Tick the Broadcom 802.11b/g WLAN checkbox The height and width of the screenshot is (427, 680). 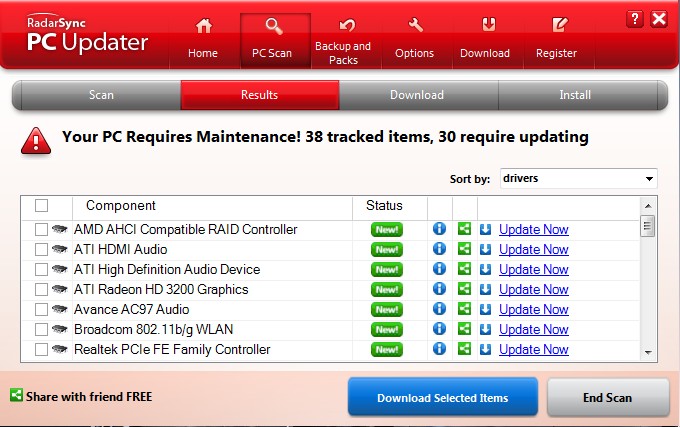tap(41, 329)
